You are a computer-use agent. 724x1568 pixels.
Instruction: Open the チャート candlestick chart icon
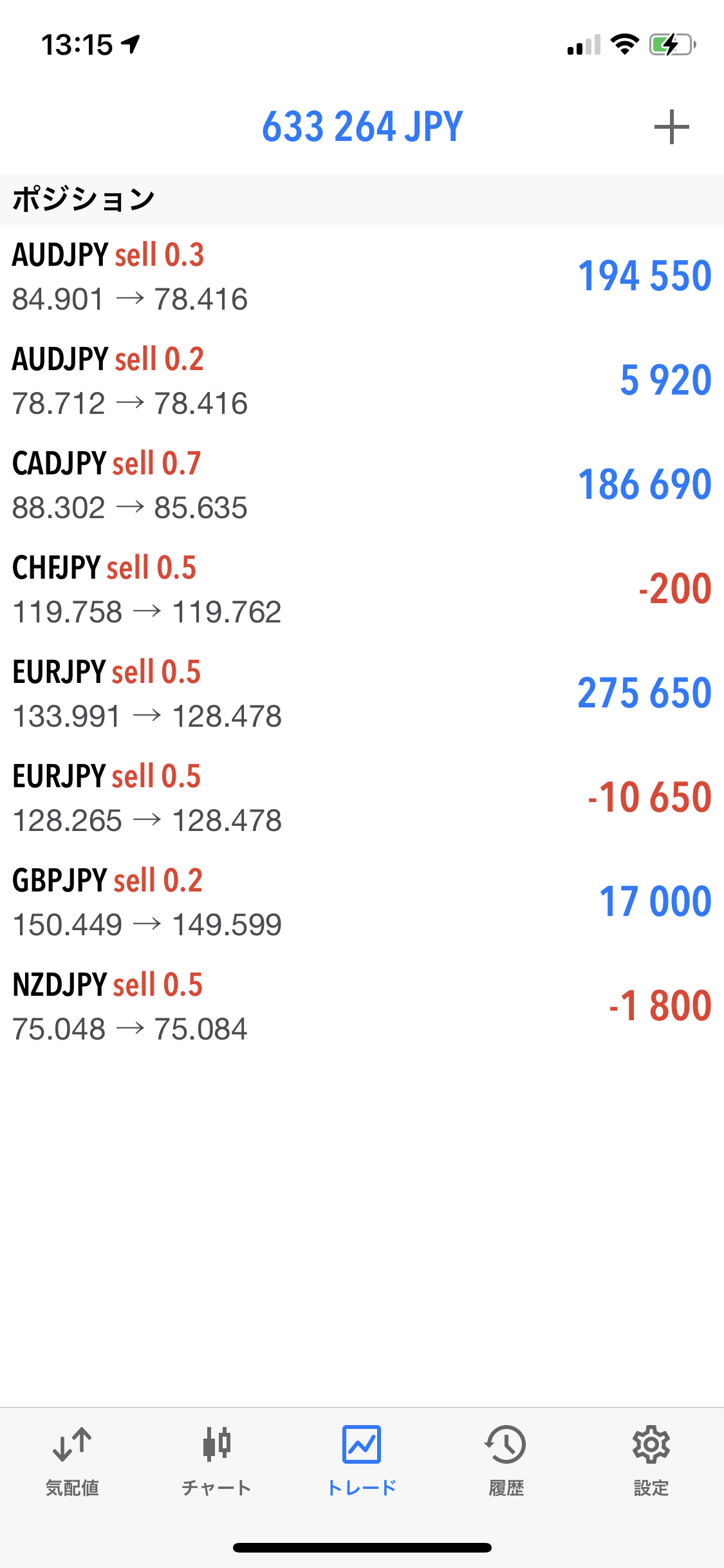(216, 1444)
